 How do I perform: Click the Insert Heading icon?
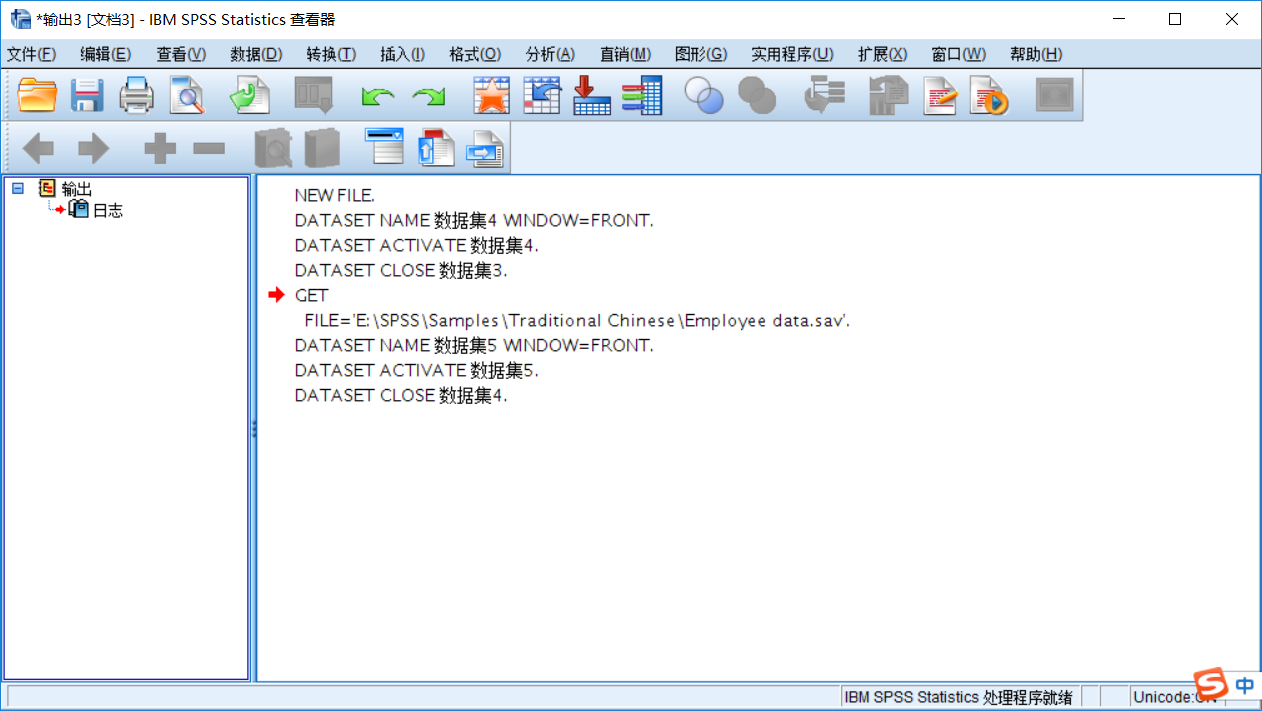tap(384, 148)
